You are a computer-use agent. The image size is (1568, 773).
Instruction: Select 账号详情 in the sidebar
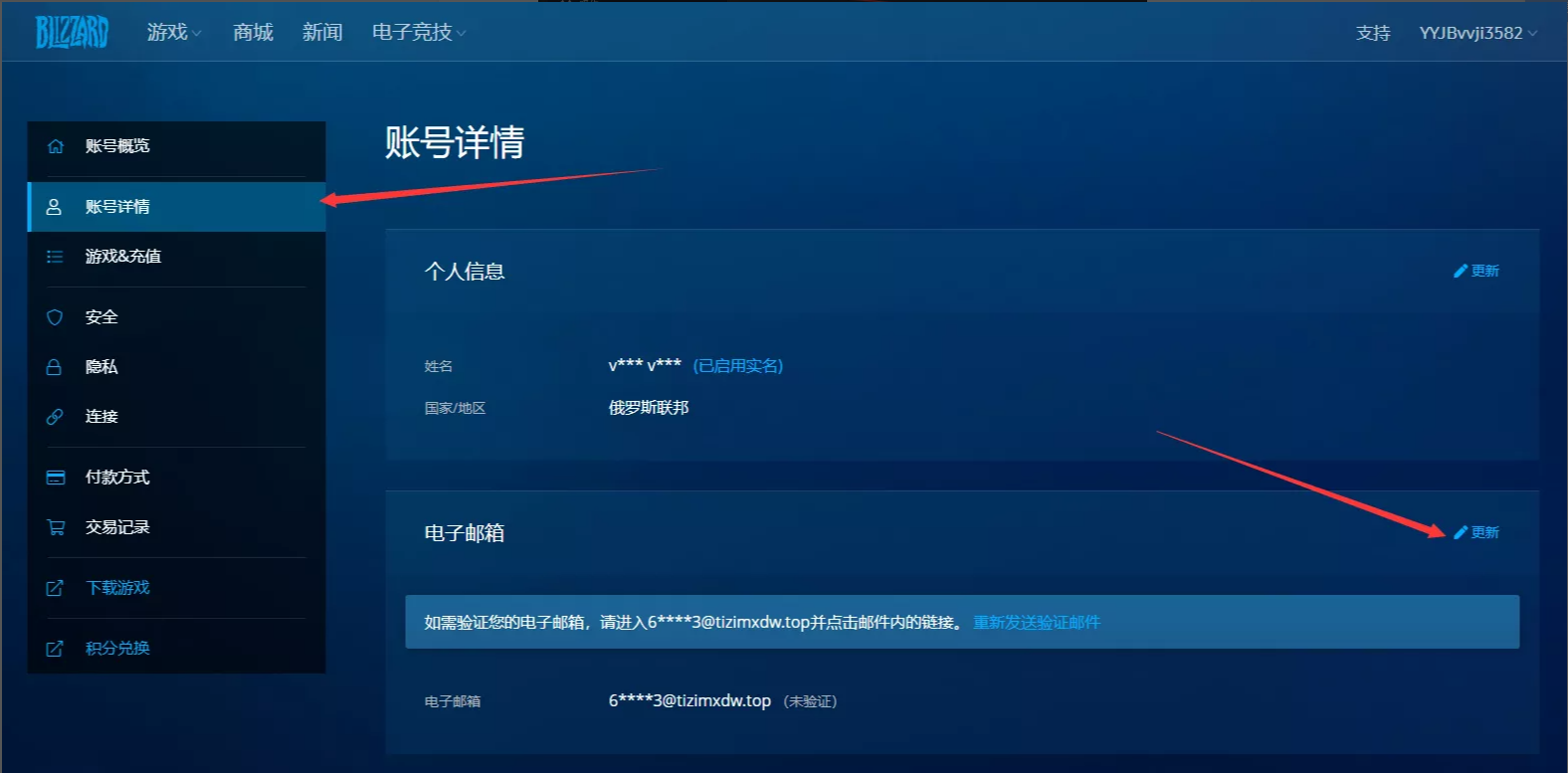click(176, 207)
